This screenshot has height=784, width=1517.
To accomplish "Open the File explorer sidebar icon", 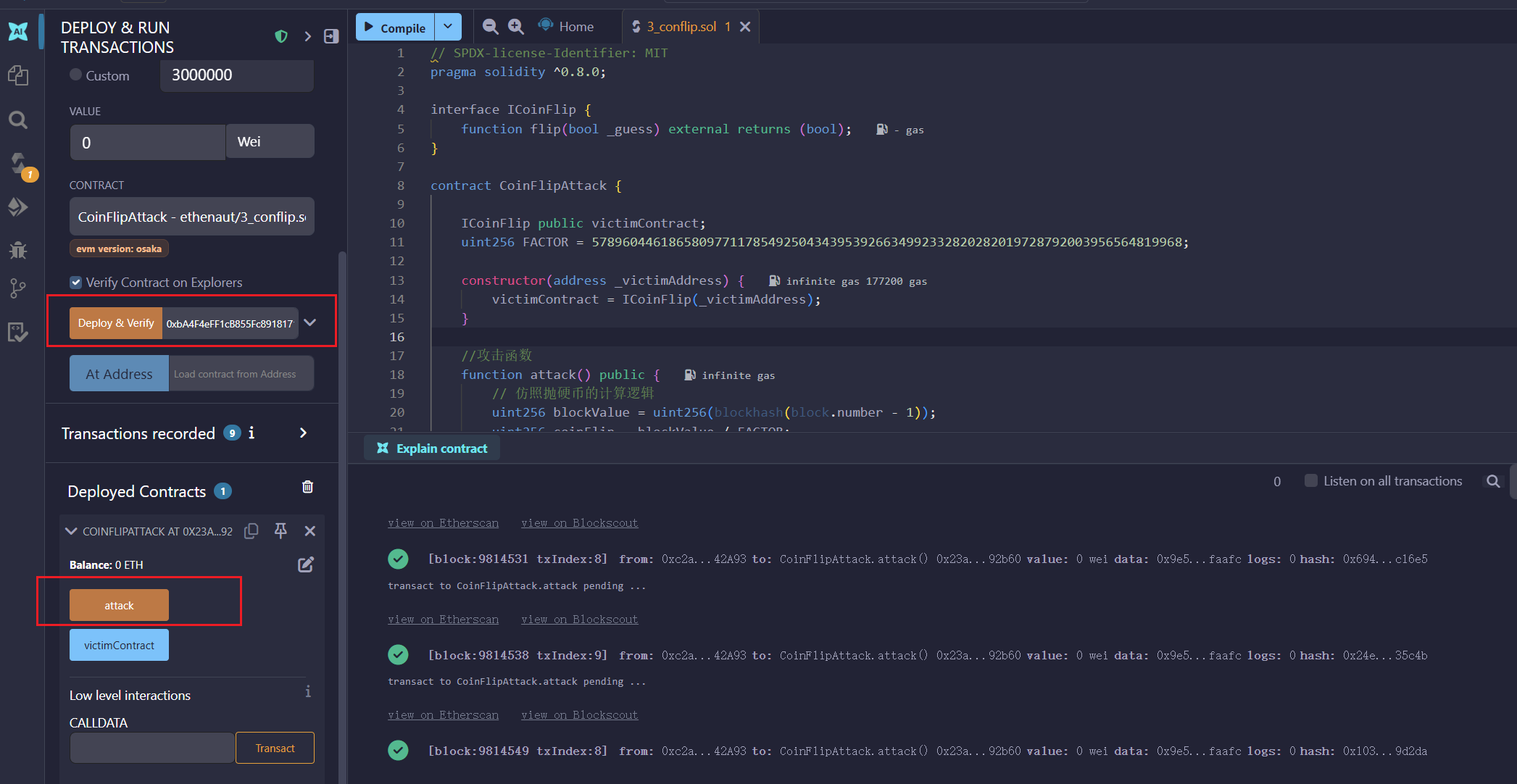I will (x=18, y=75).
